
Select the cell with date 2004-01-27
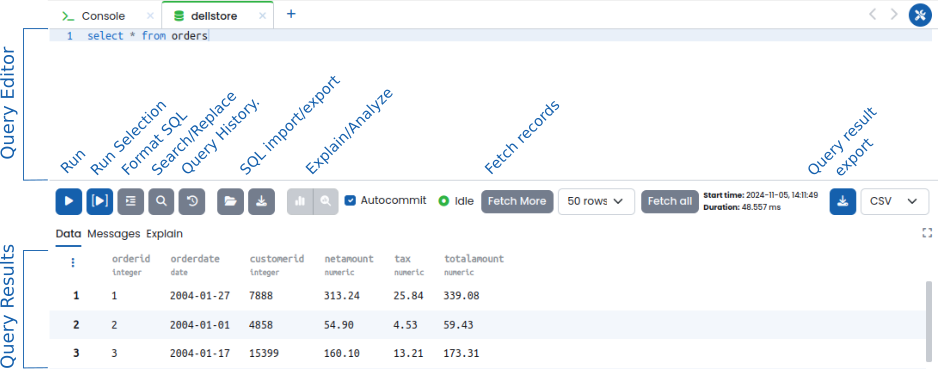[x=200, y=295]
